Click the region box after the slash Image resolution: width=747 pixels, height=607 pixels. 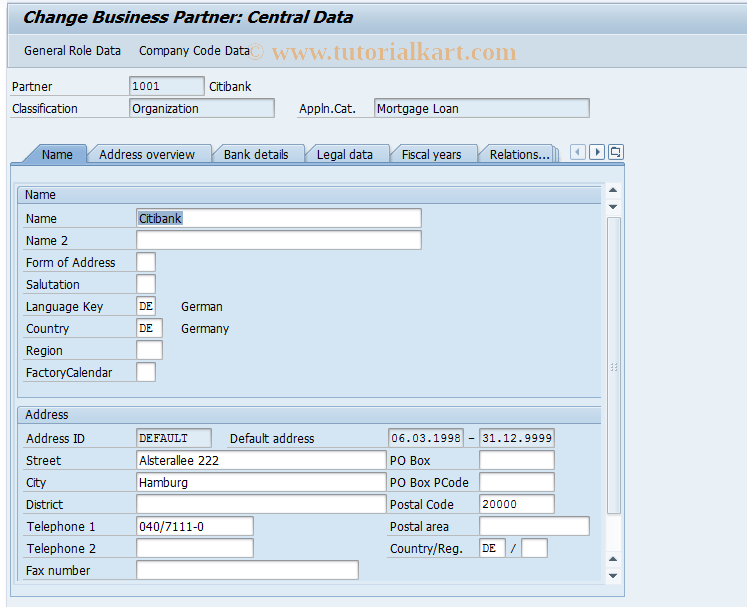[x=534, y=548]
